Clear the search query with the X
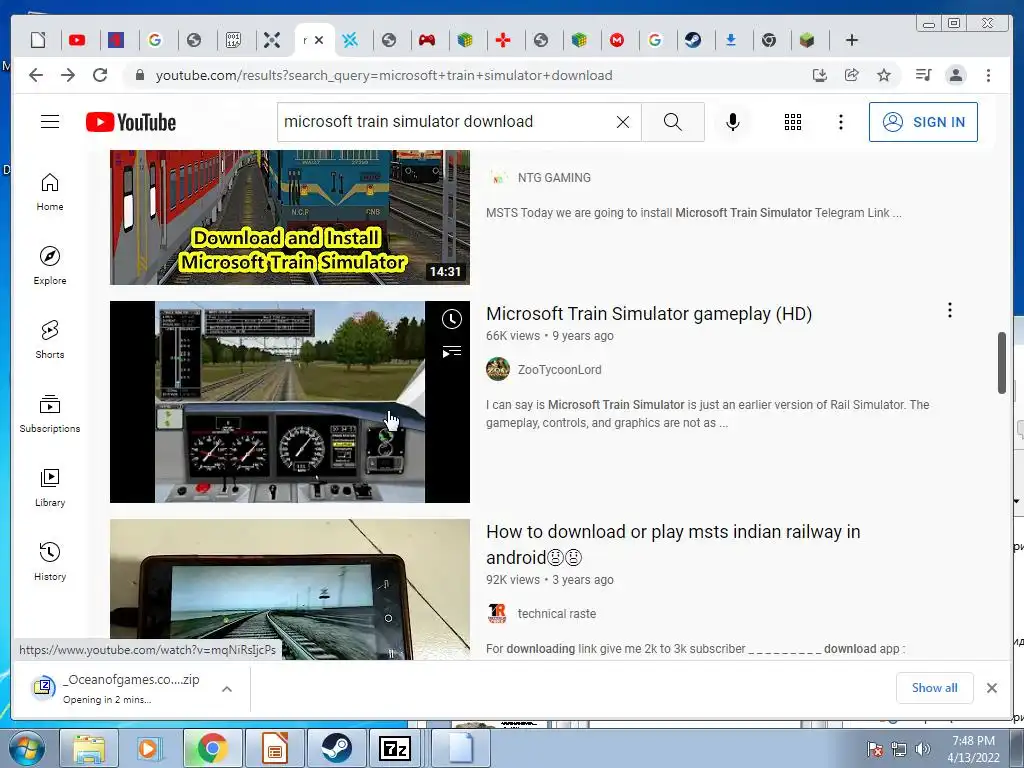 (x=623, y=122)
